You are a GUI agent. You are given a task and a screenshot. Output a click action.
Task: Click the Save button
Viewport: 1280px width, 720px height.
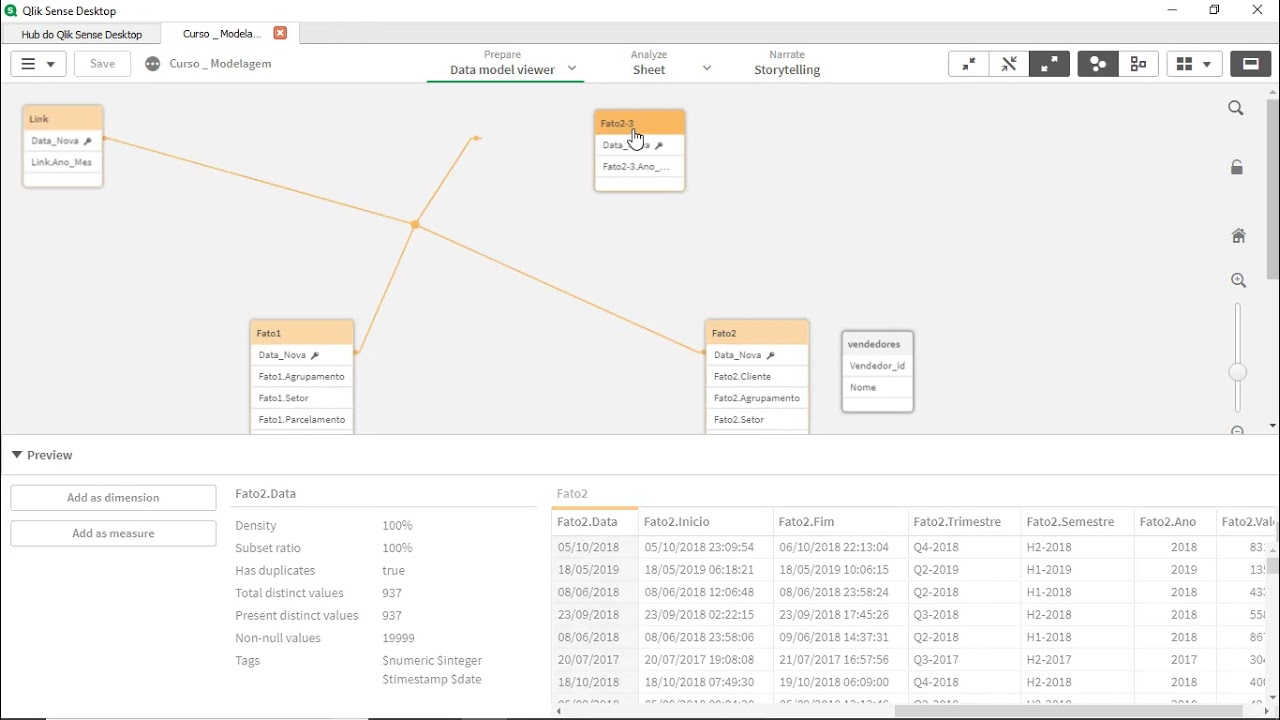click(x=102, y=64)
